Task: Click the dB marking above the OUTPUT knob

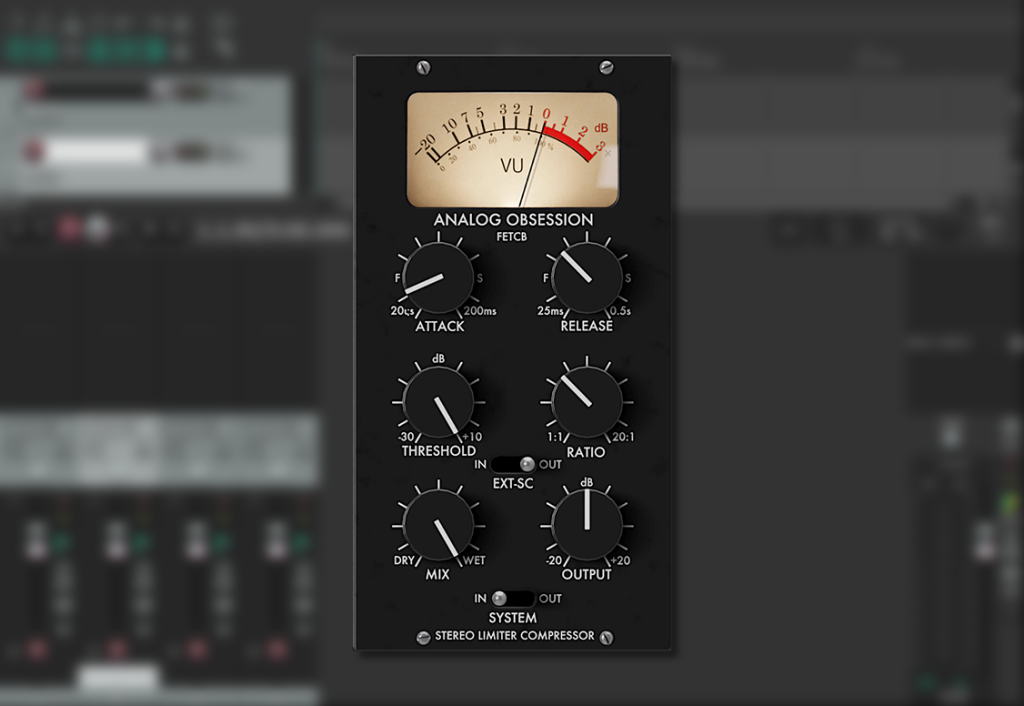Action: (x=586, y=480)
